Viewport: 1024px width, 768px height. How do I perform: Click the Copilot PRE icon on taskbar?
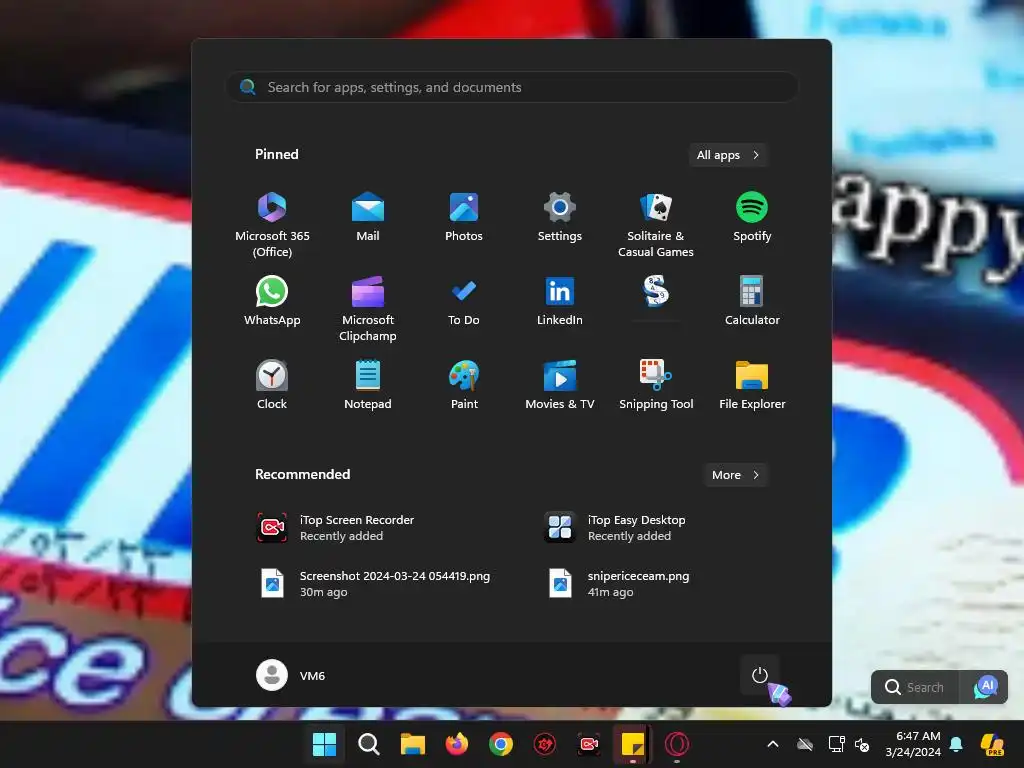[x=993, y=744]
